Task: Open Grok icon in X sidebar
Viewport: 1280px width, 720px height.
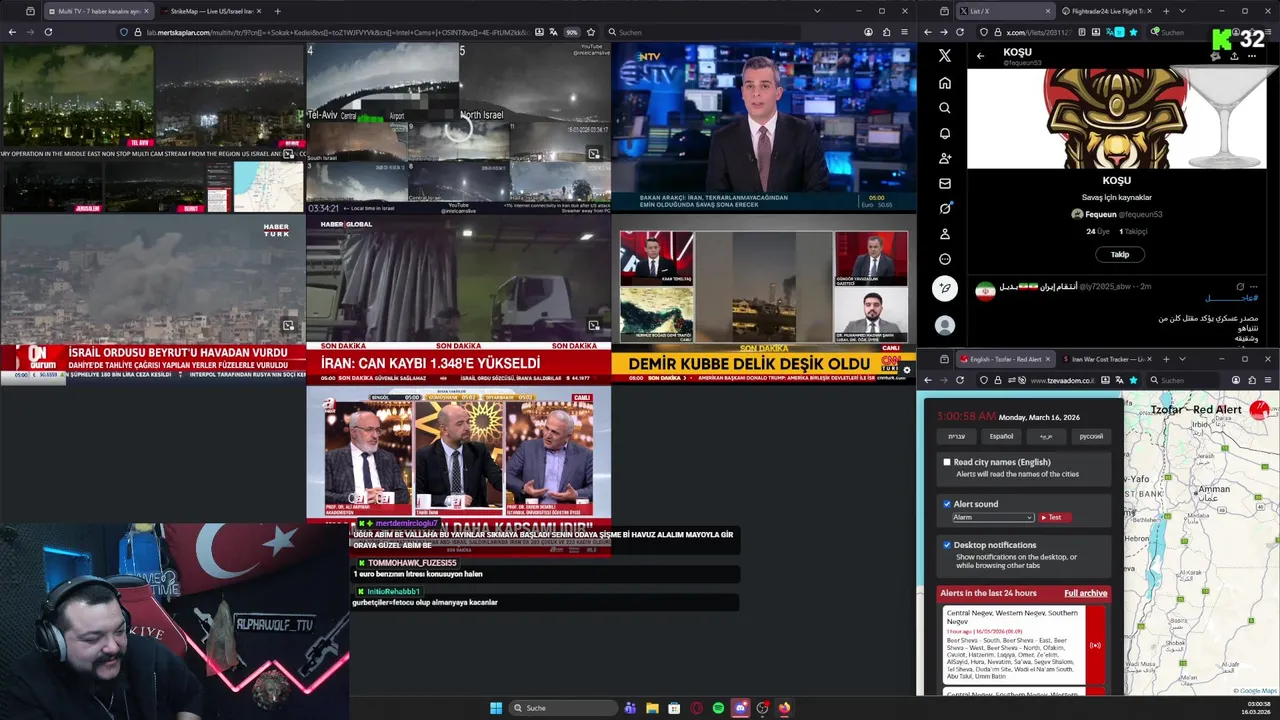Action: (944, 208)
